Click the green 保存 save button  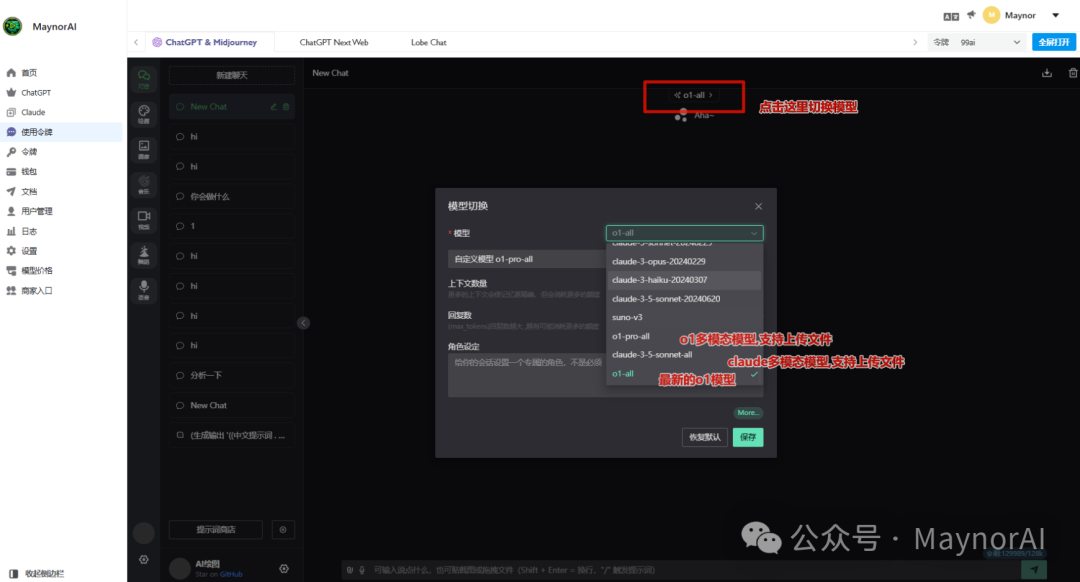click(x=747, y=437)
